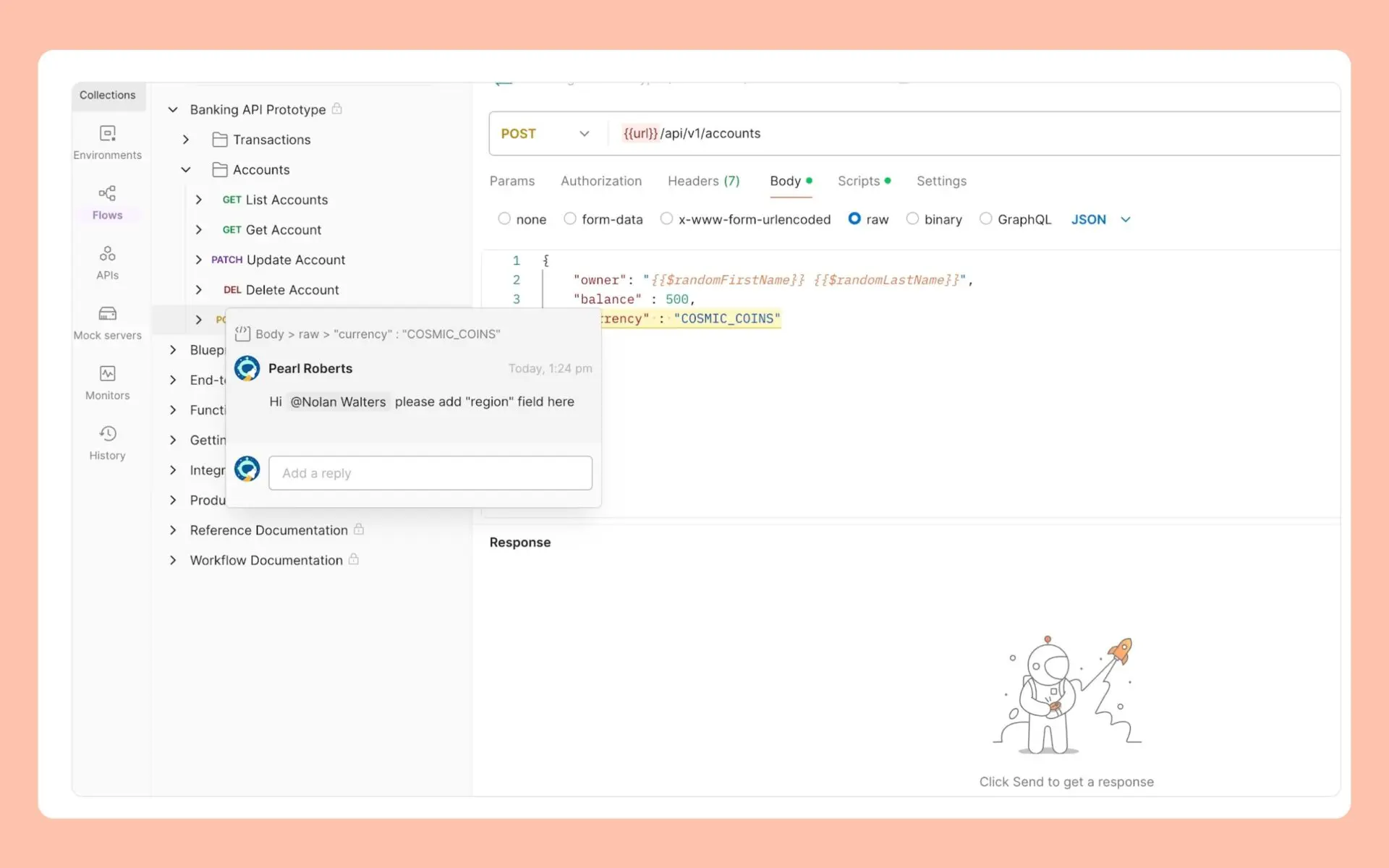Open the Environments sidebar icon
The height and width of the screenshot is (868, 1389).
pos(107,134)
